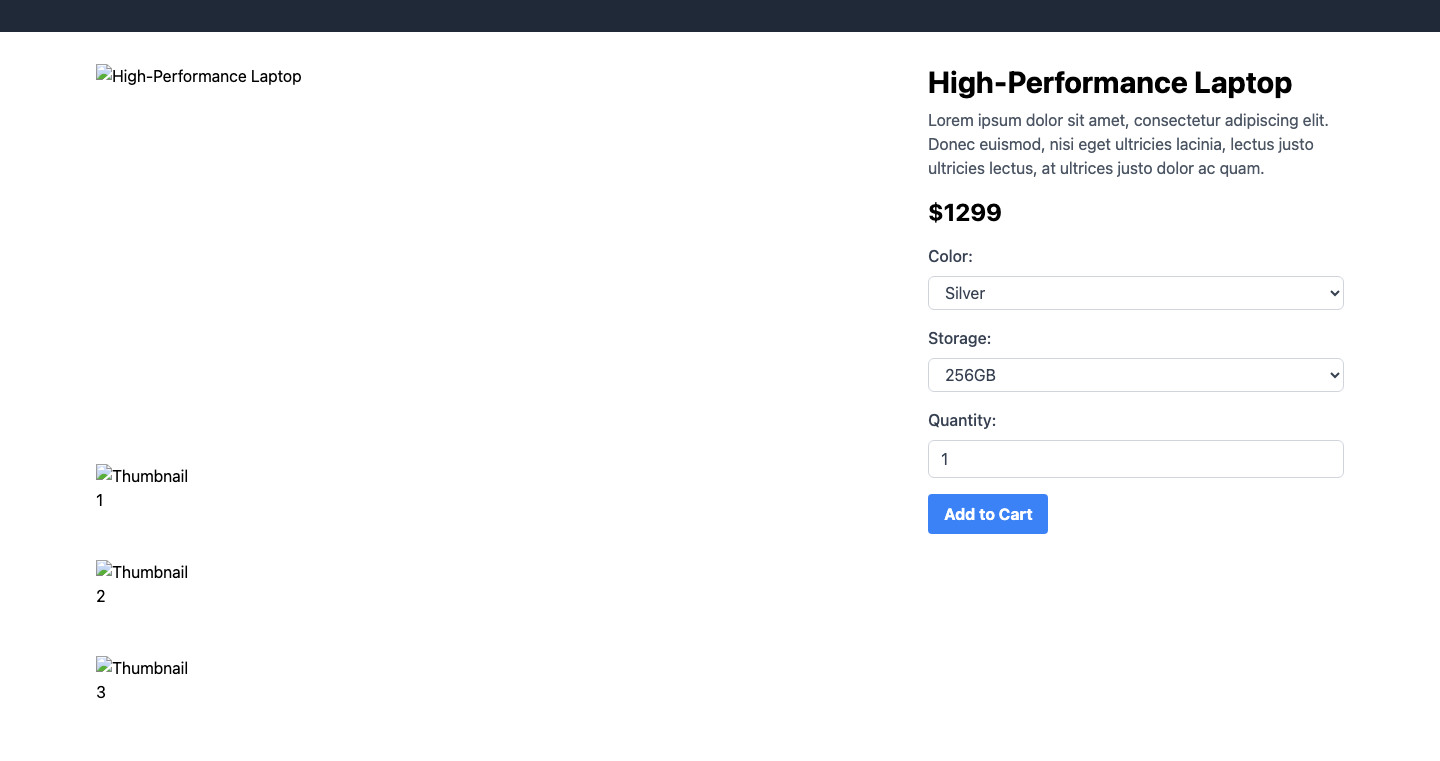This screenshot has width=1440, height=761.
Task: Click the High-Performance Laptop title
Action: tap(1110, 83)
